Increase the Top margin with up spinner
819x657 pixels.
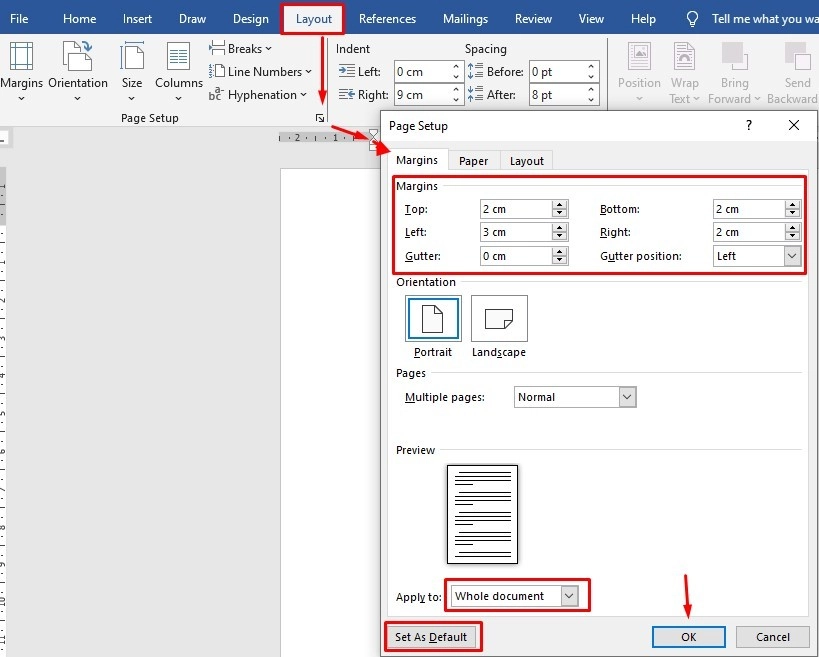coord(560,205)
